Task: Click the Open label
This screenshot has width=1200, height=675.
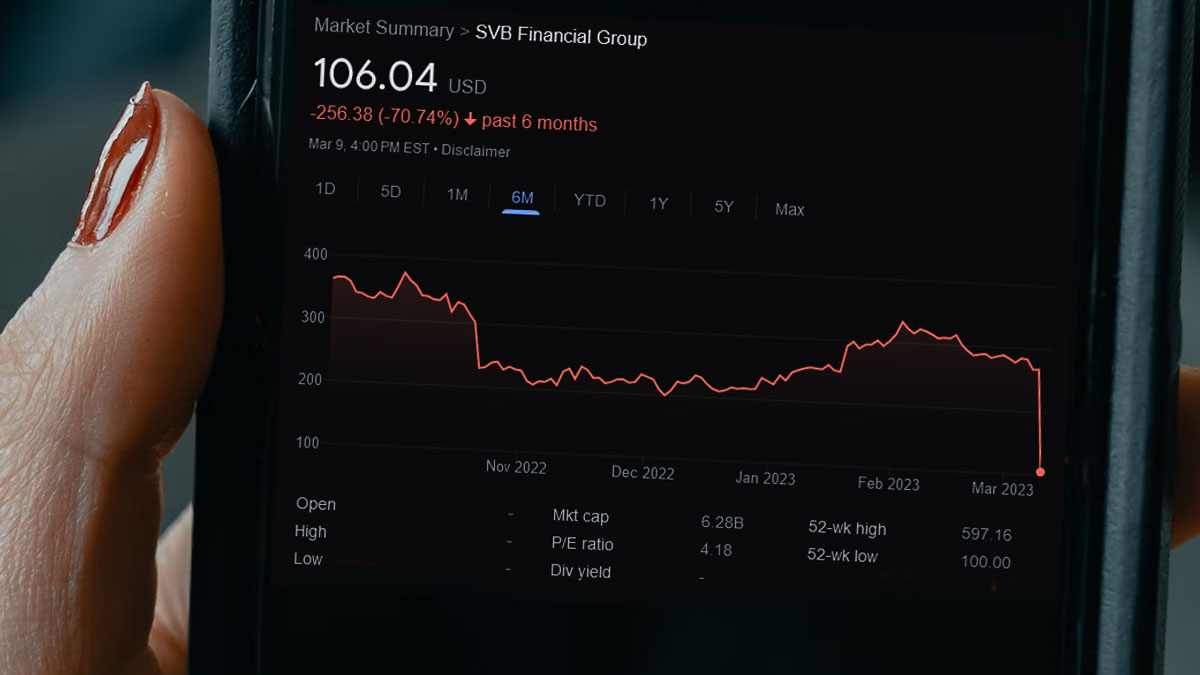Action: (x=316, y=504)
